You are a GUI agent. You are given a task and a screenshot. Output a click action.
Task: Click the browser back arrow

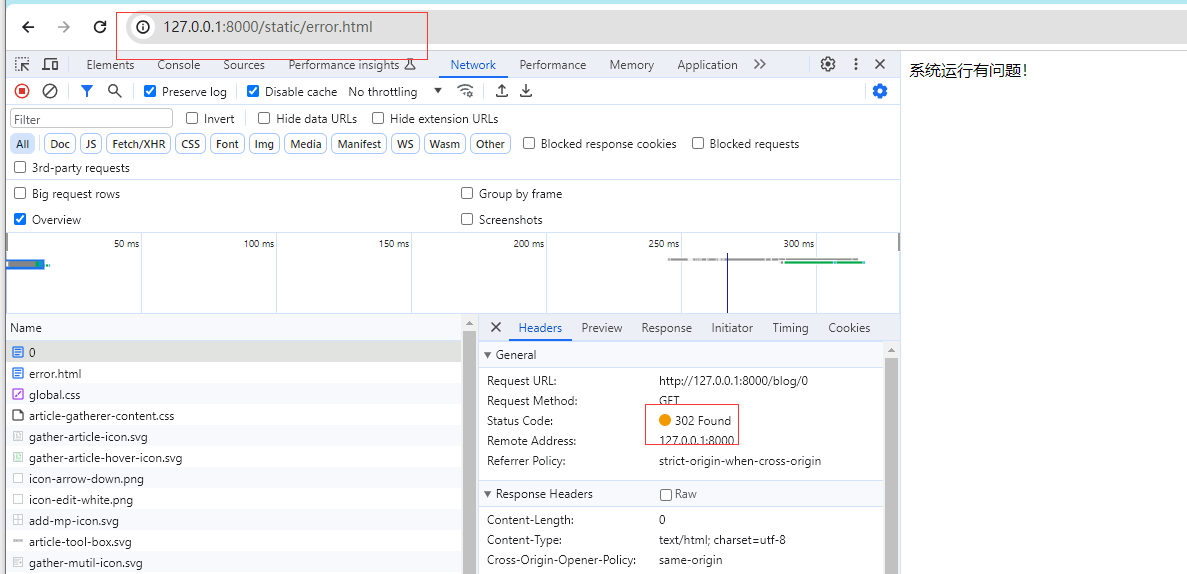(x=28, y=27)
